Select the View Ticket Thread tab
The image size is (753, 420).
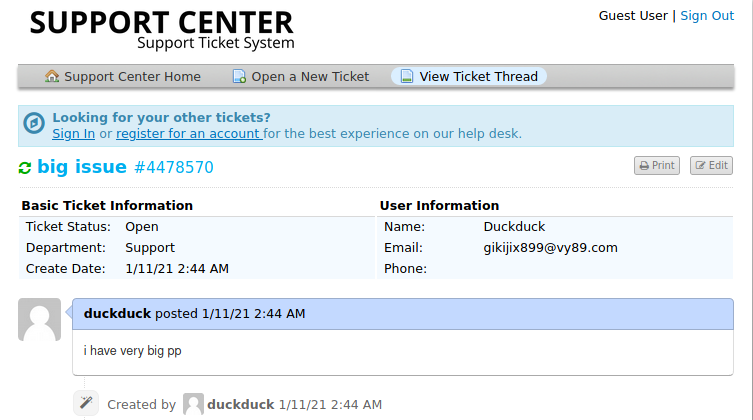coord(478,77)
